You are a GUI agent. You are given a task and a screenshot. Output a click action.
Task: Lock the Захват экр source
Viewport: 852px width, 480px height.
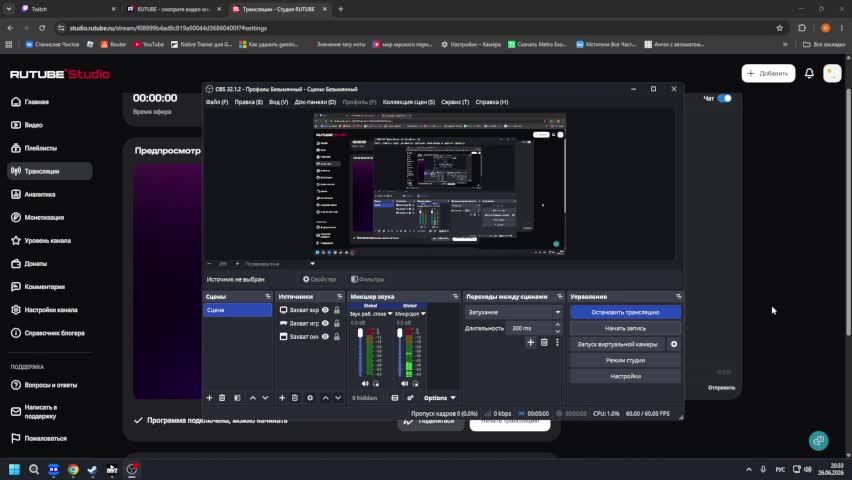(337, 310)
